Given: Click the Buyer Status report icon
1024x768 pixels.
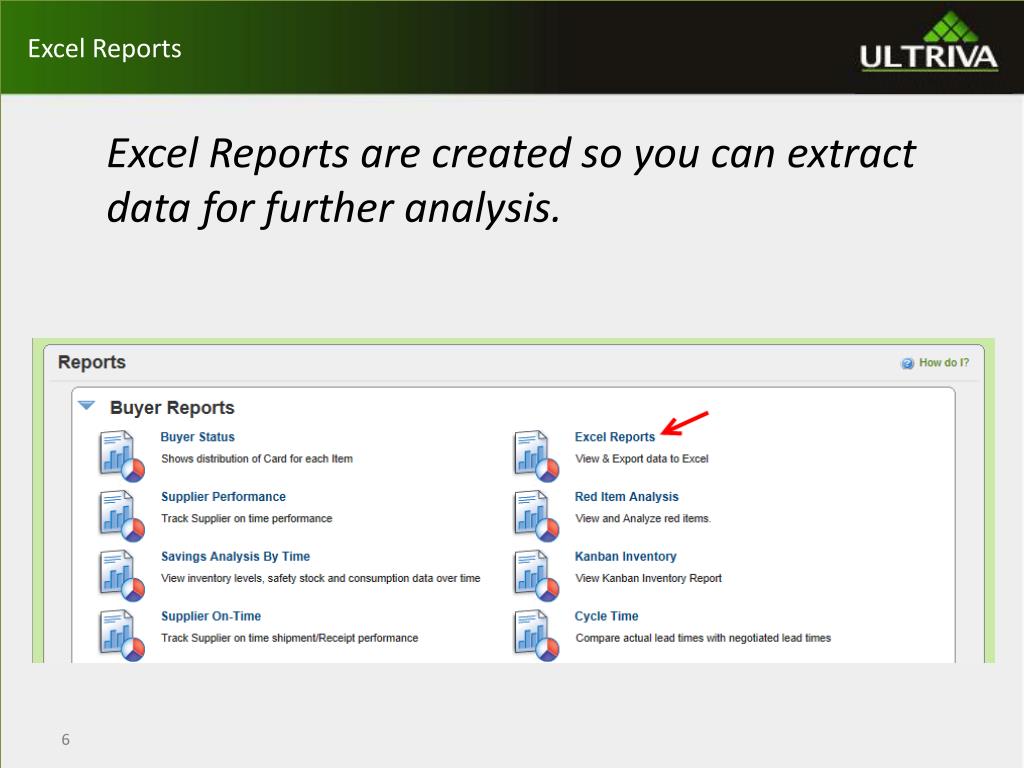Looking at the screenshot, I should point(121,455).
